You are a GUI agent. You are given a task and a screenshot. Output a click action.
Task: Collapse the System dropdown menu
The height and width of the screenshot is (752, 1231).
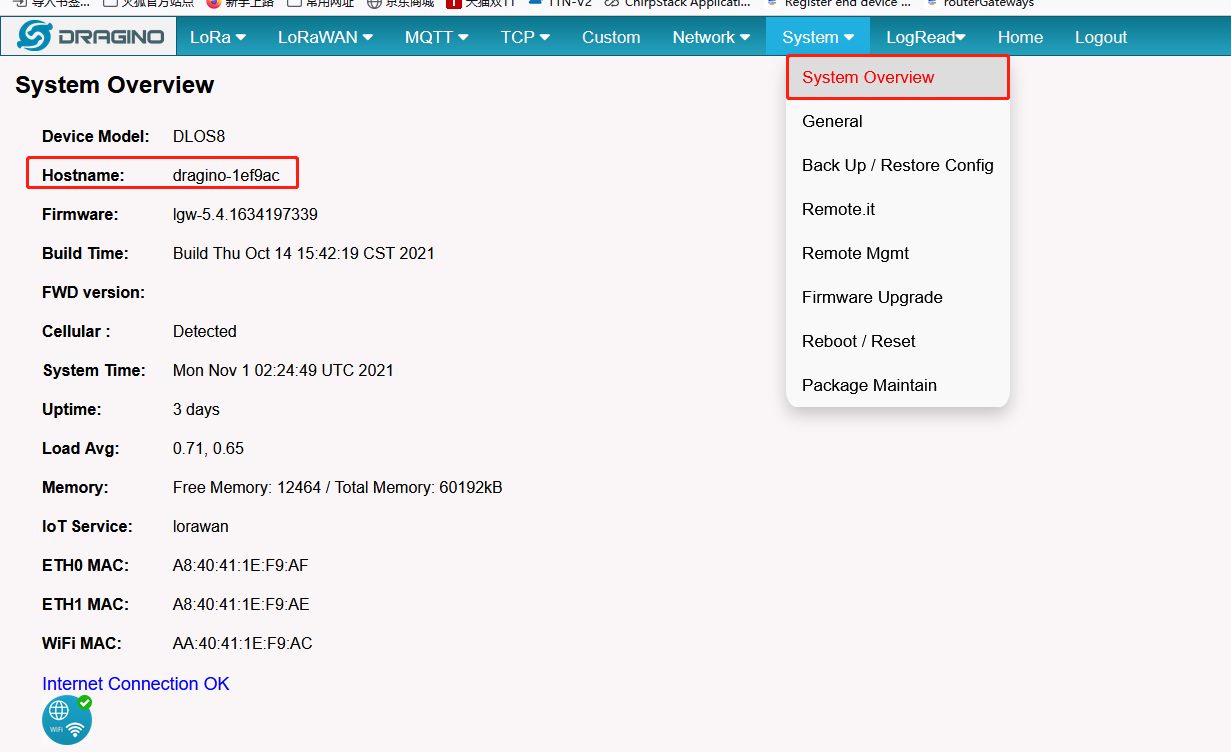(x=818, y=37)
